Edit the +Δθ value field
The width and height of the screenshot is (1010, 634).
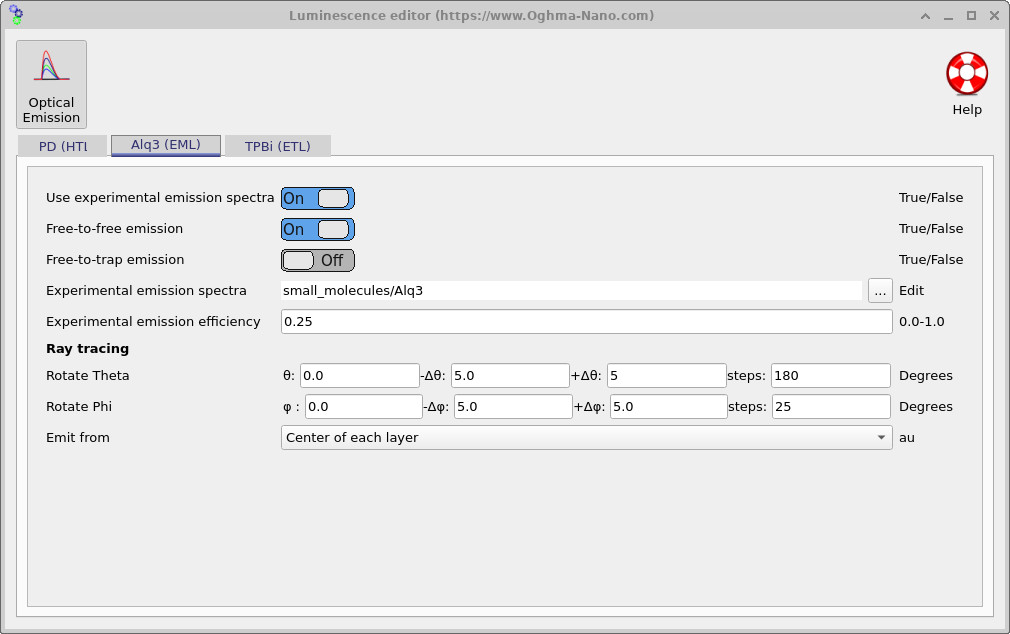[x=664, y=375]
